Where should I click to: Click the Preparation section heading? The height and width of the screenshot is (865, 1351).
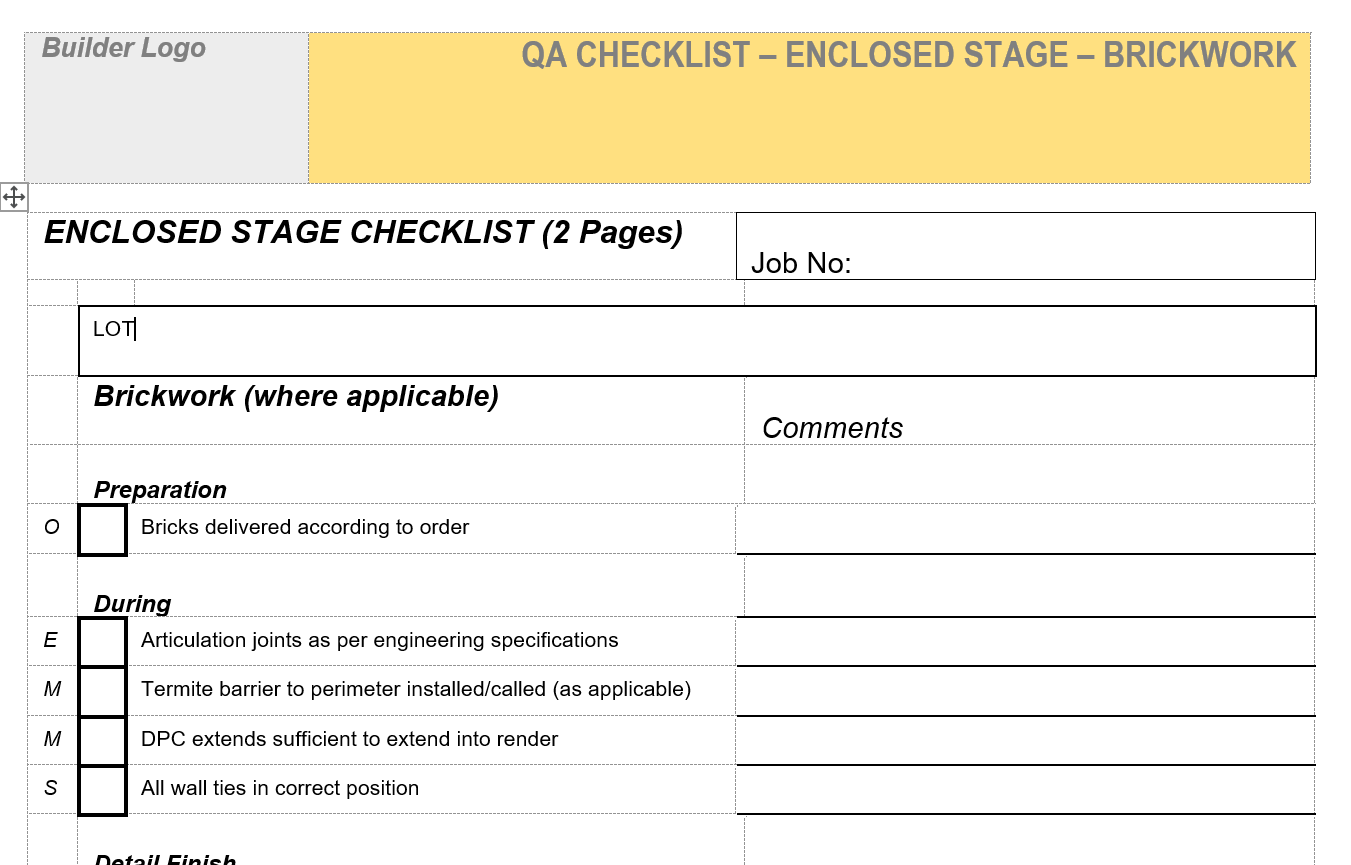[x=160, y=490]
